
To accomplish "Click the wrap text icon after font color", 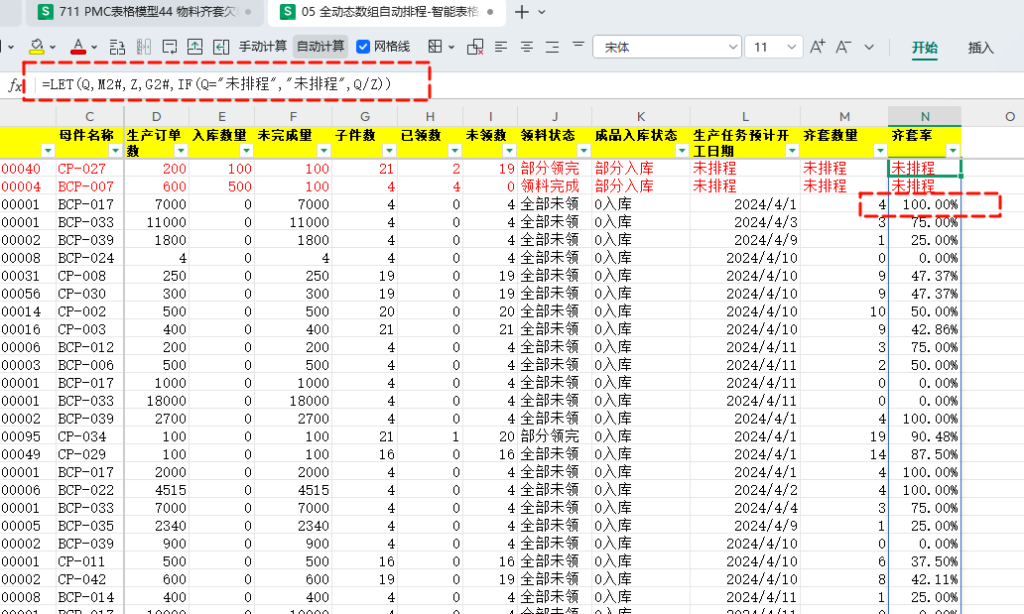I will click(117, 46).
